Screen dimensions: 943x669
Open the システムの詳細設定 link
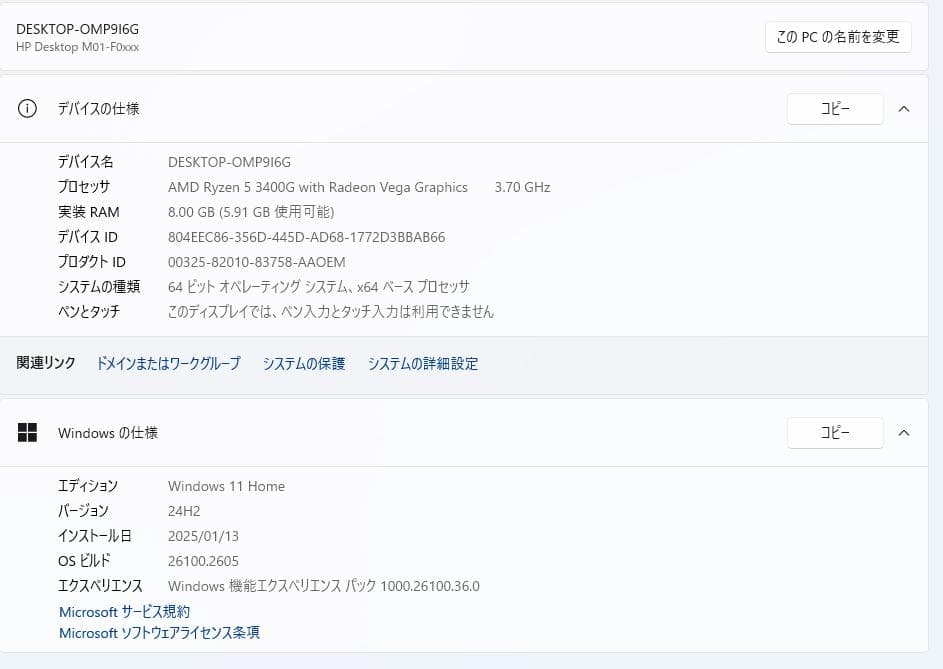(423, 364)
